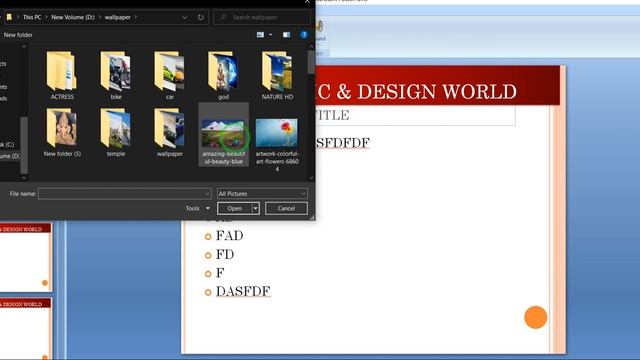Viewport: 640px width, 360px height.
Task: Click the help question mark icon
Action: 304,35
